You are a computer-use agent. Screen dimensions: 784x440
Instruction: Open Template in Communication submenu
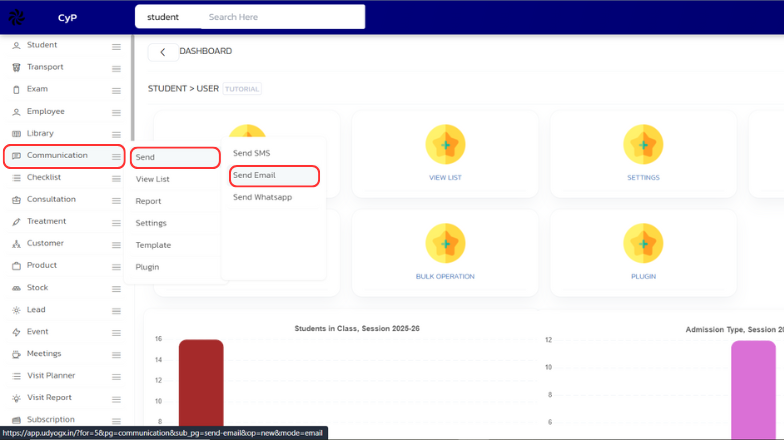pyautogui.click(x=153, y=245)
